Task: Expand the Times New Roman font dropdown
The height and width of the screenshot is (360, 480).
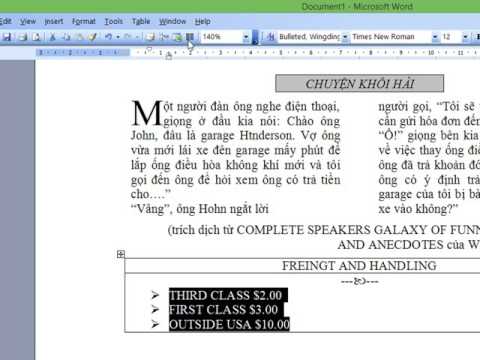Action: coord(435,37)
